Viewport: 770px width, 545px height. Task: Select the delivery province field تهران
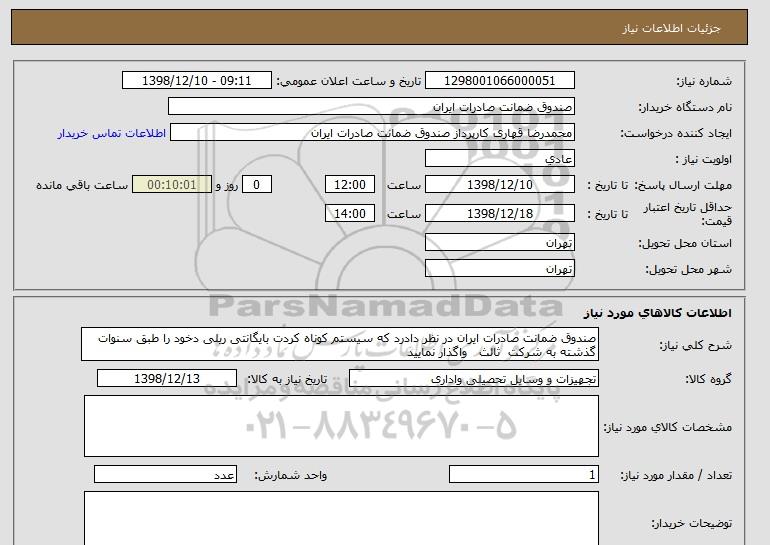point(500,243)
